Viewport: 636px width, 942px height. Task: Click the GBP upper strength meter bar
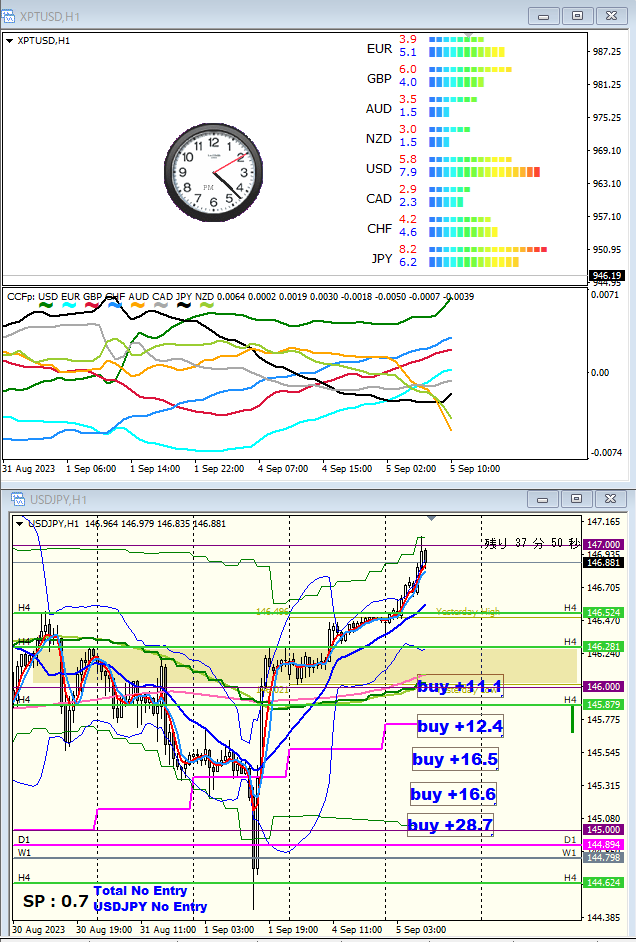coord(470,70)
